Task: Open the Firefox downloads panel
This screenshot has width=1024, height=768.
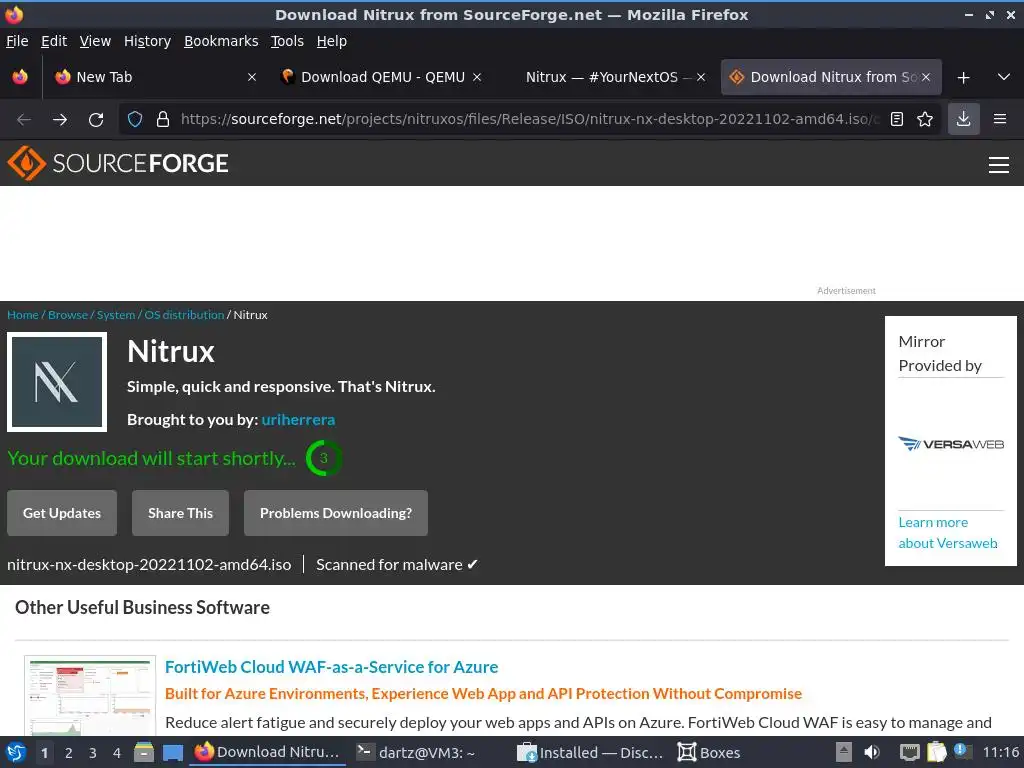Action: 963,120
